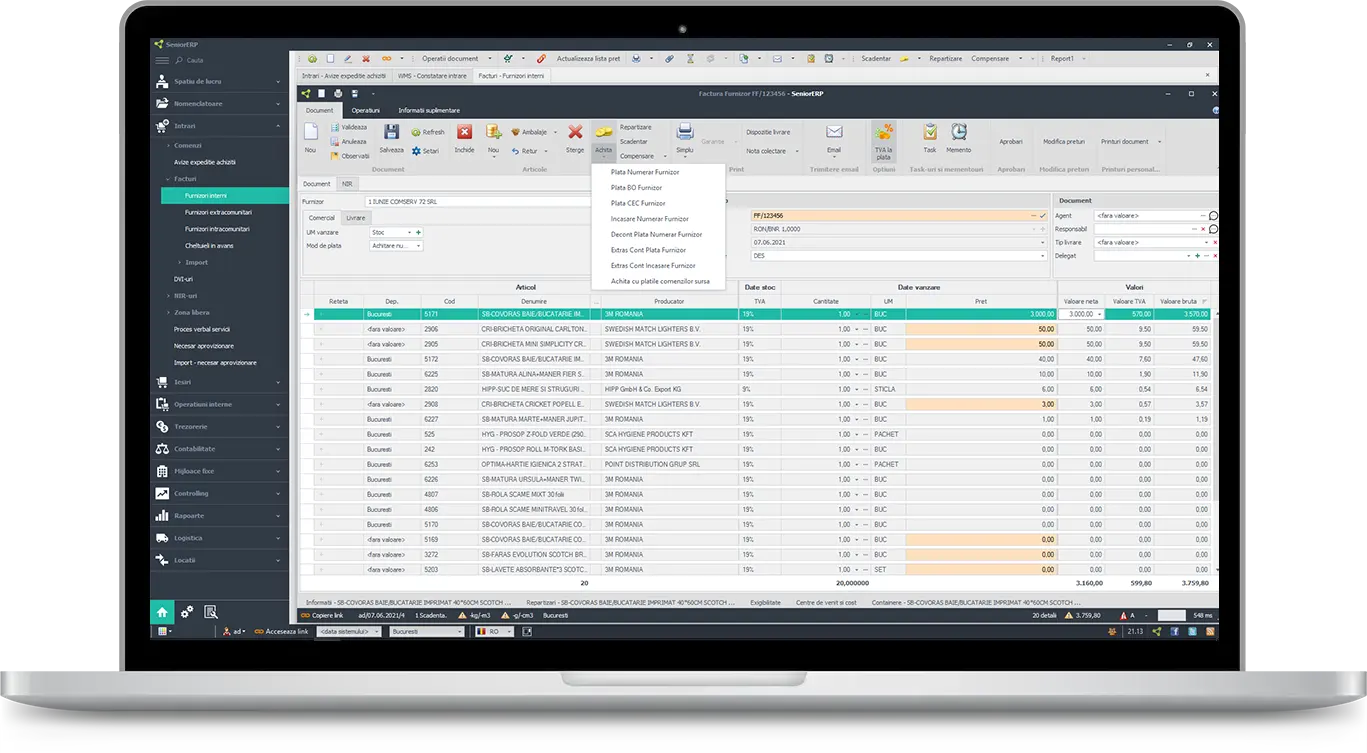Expand the Compensare dropdown in the ribbon
Screen dimensions: 1367x753
click(664, 156)
